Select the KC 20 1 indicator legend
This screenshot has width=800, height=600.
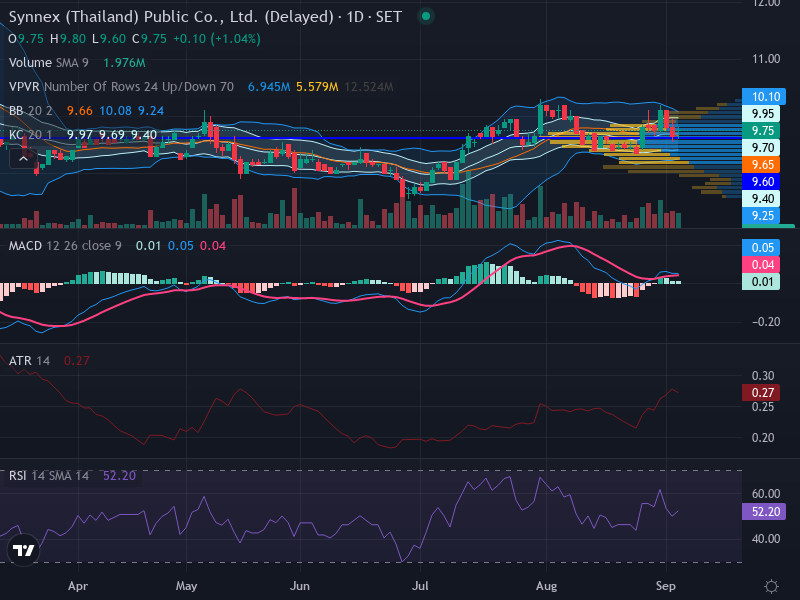tap(31, 135)
